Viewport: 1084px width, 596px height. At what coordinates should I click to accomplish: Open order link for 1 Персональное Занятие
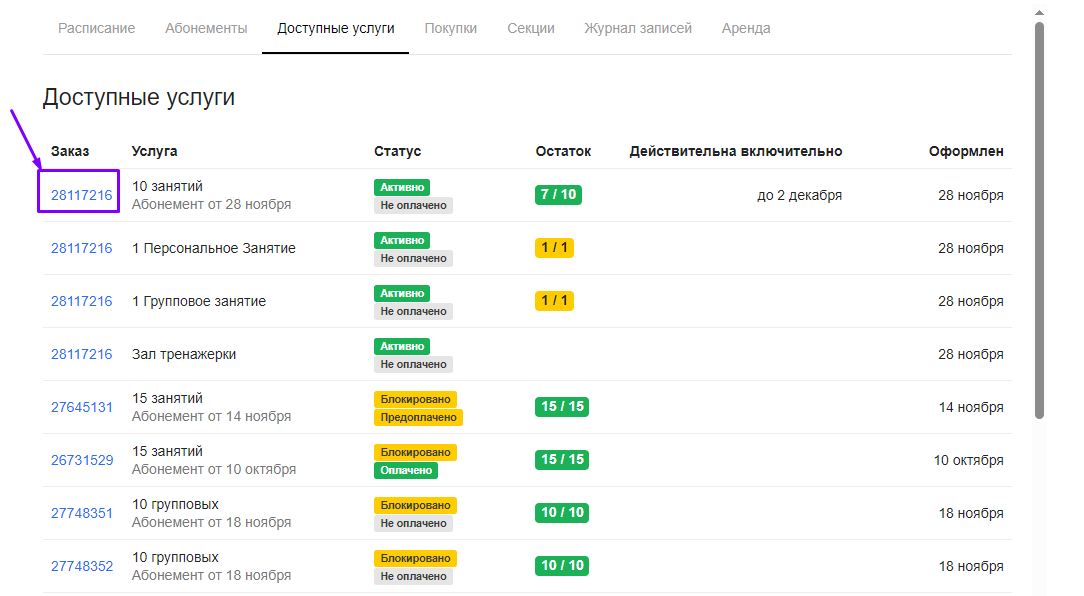pyautogui.click(x=81, y=248)
